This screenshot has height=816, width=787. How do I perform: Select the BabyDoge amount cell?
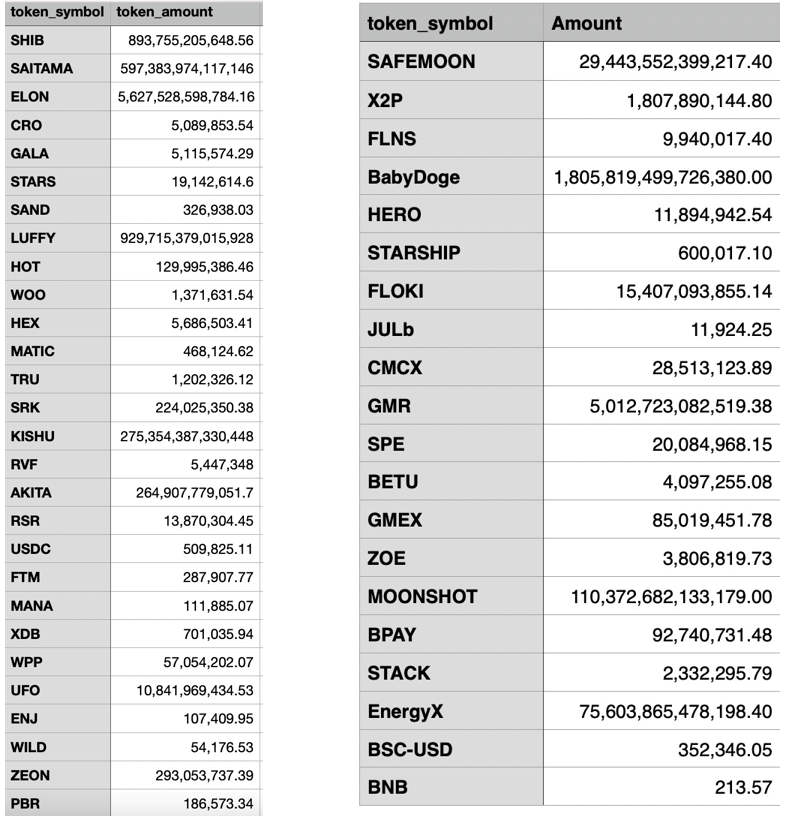point(662,177)
